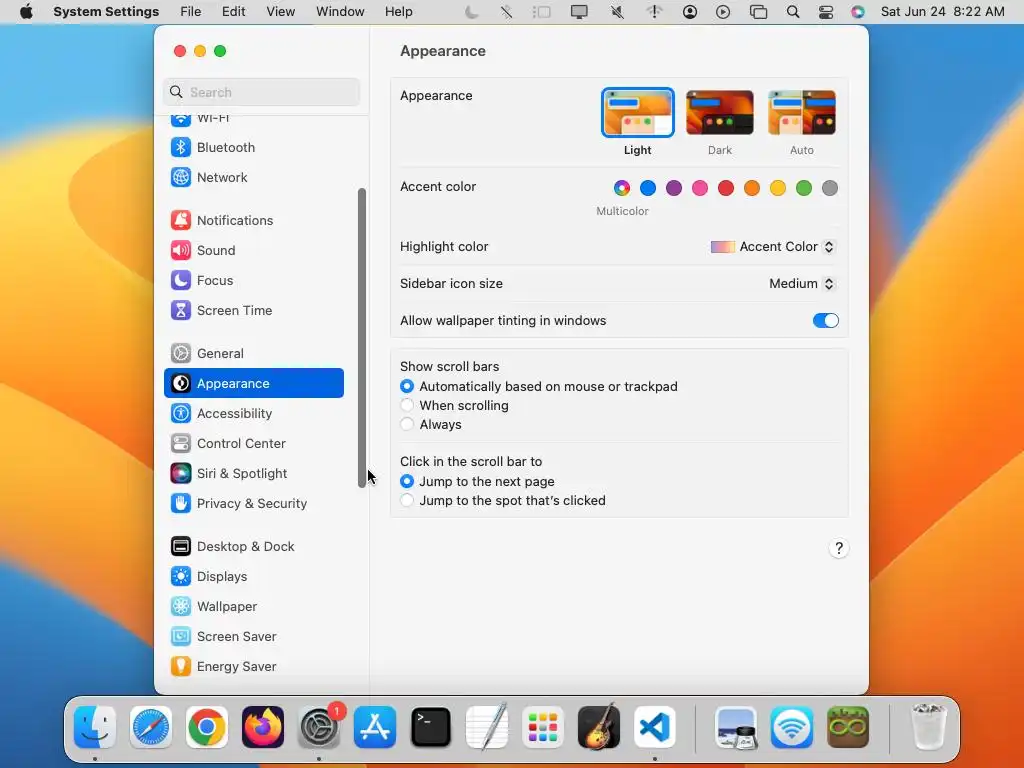Open Visual Studio Code in Dock
1024x768 pixels.
pos(655,728)
